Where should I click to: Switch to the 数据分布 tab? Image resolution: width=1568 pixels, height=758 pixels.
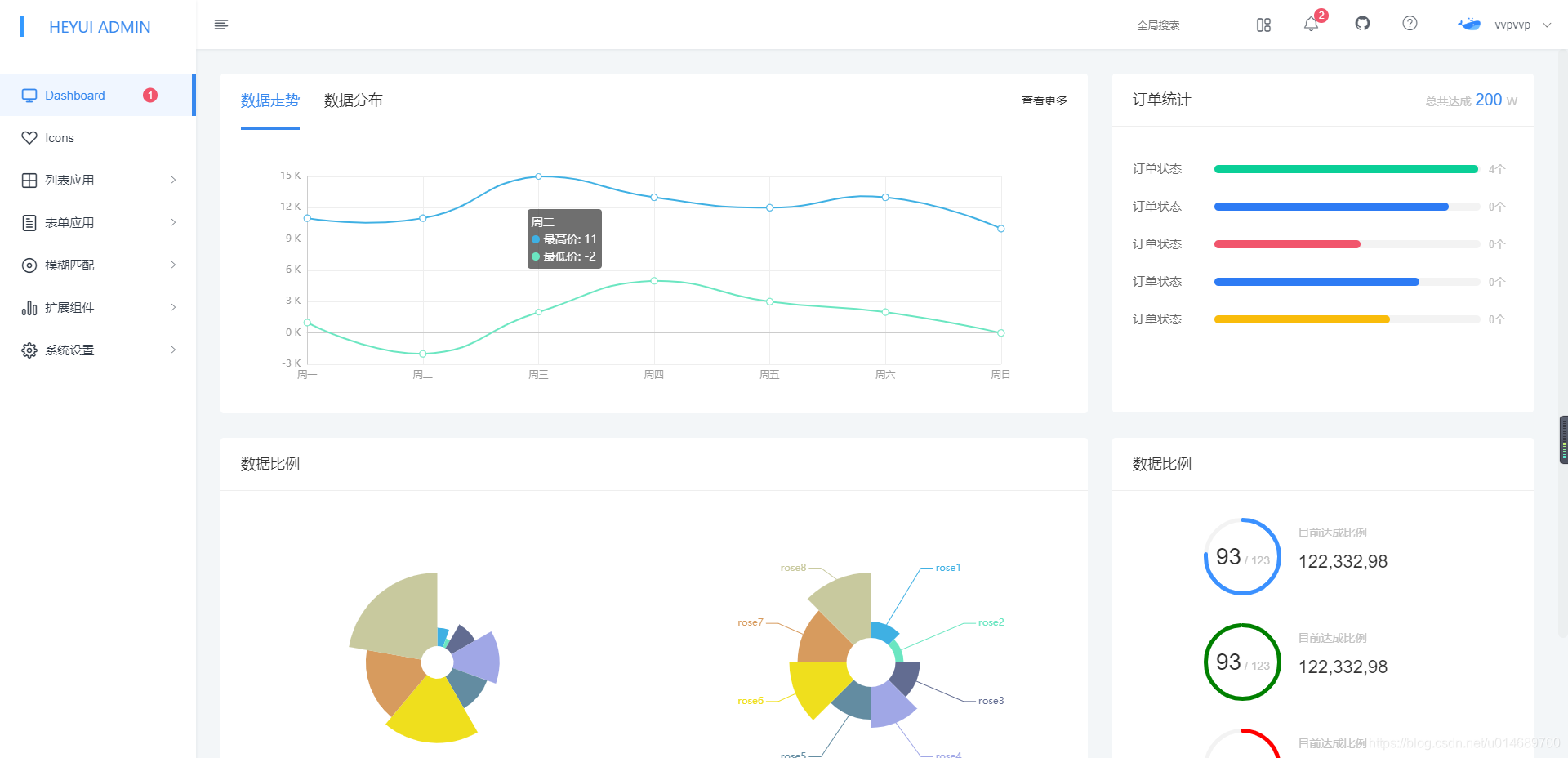click(x=353, y=100)
